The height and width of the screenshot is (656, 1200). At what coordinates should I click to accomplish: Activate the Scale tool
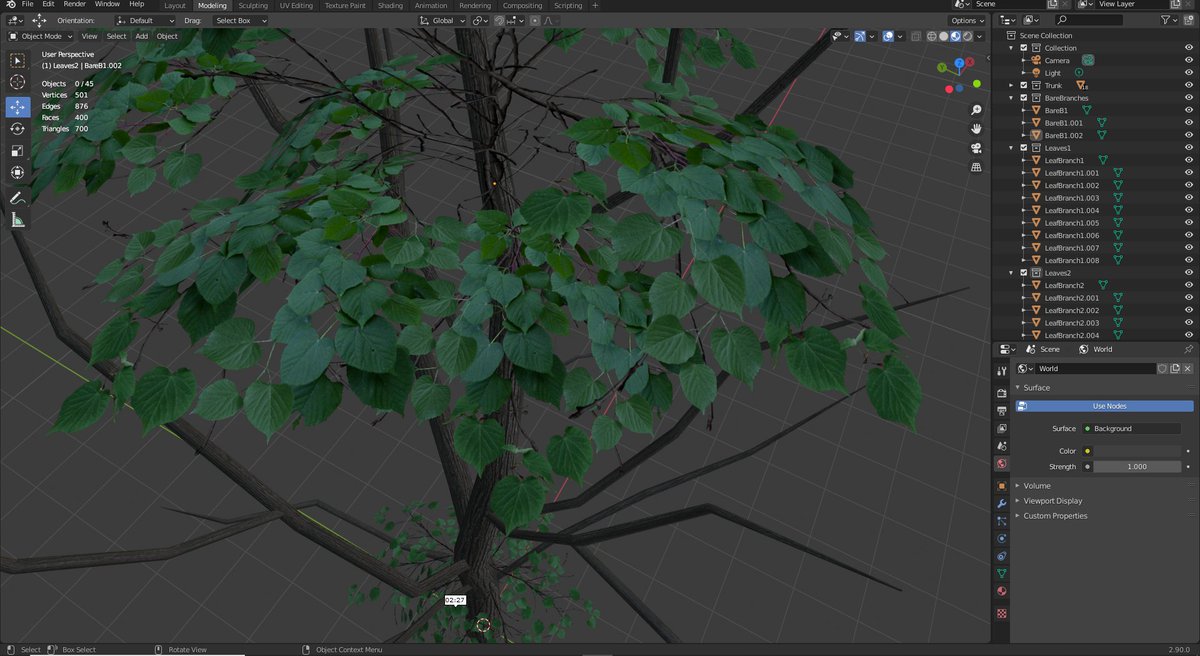tap(17, 150)
